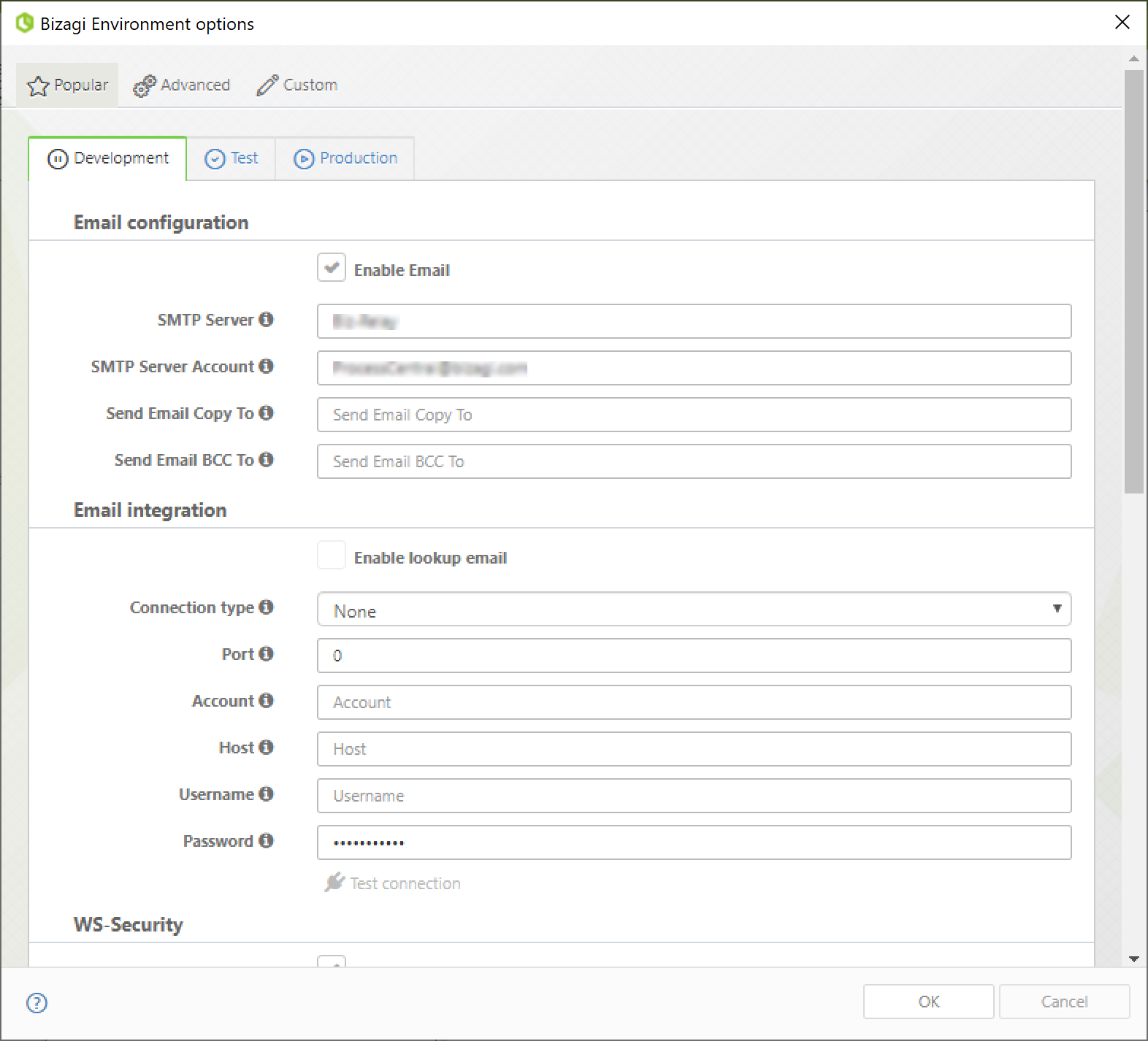Switch to the Popular tab
The width and height of the screenshot is (1148, 1041).
67,85
